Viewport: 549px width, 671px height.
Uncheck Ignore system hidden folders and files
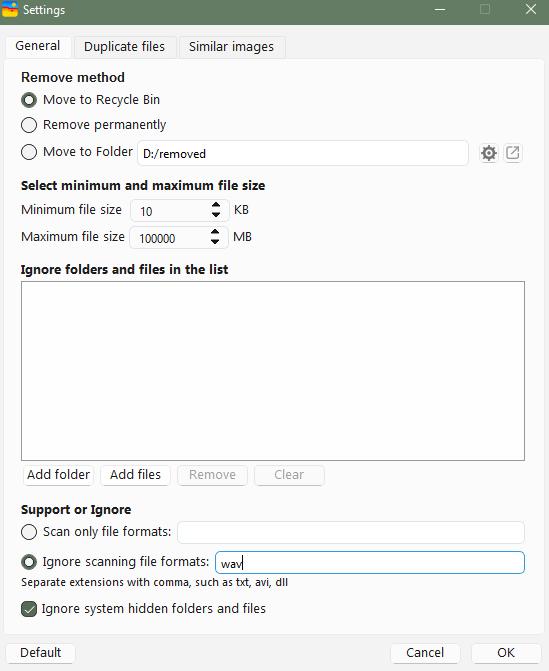29,609
